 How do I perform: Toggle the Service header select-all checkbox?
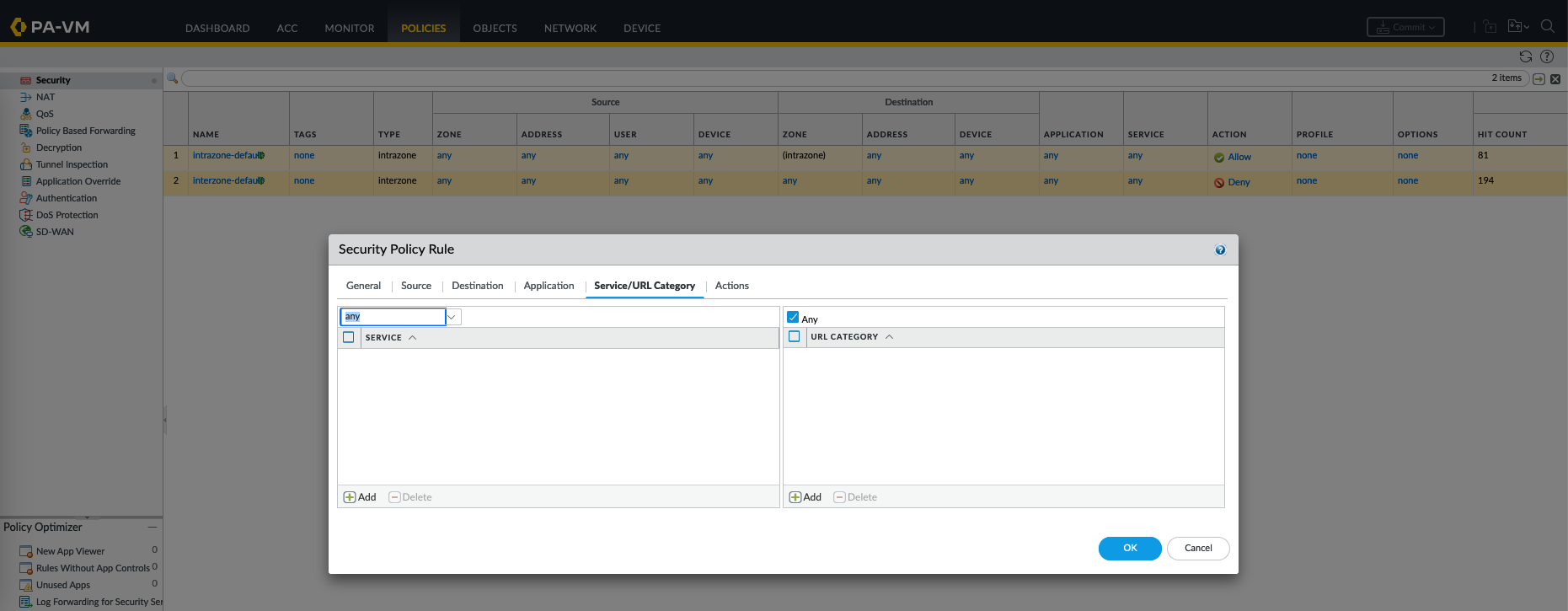click(349, 337)
